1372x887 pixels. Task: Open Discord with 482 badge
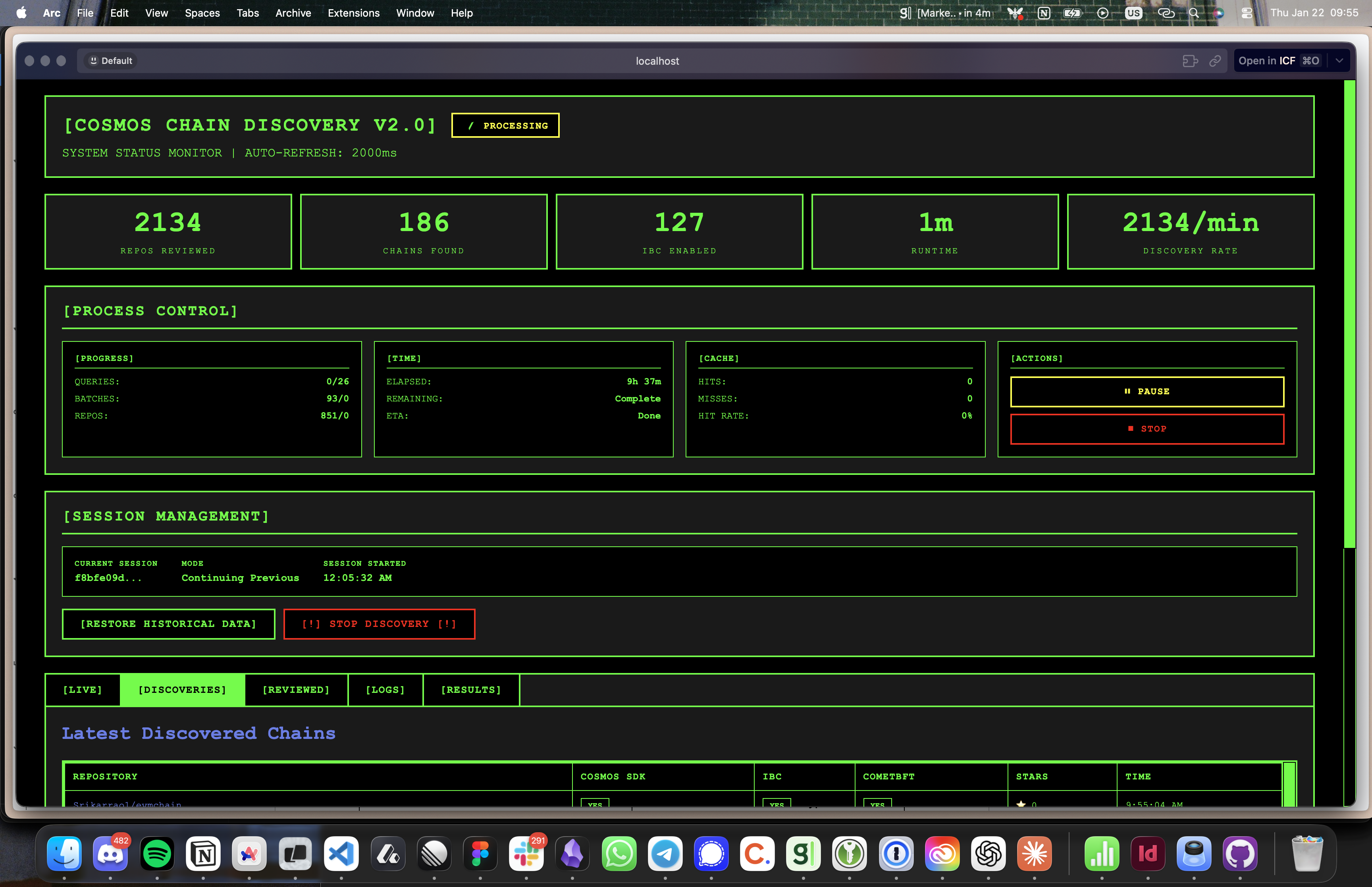110,854
